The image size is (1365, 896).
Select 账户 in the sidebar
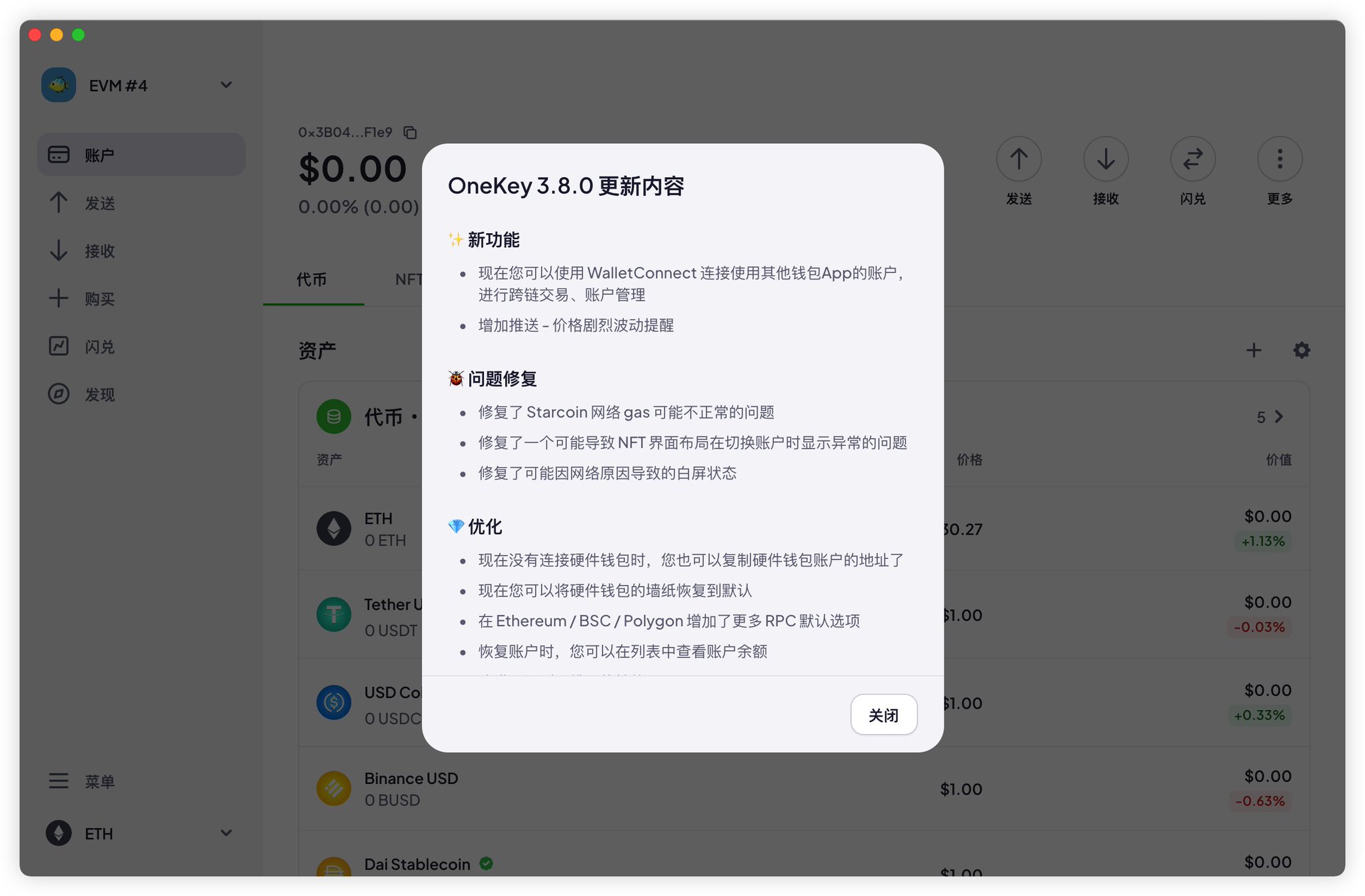coord(141,155)
